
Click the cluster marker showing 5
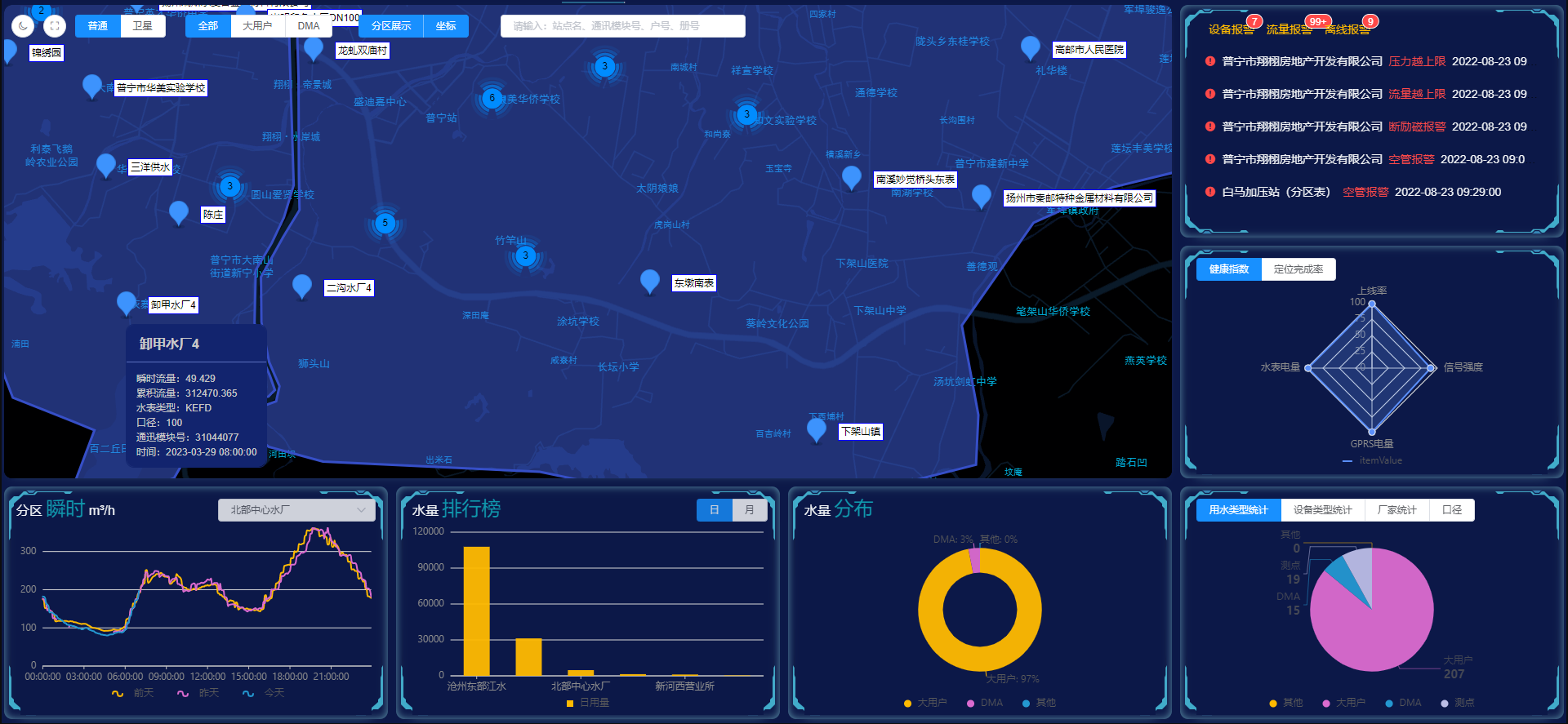pos(385,223)
